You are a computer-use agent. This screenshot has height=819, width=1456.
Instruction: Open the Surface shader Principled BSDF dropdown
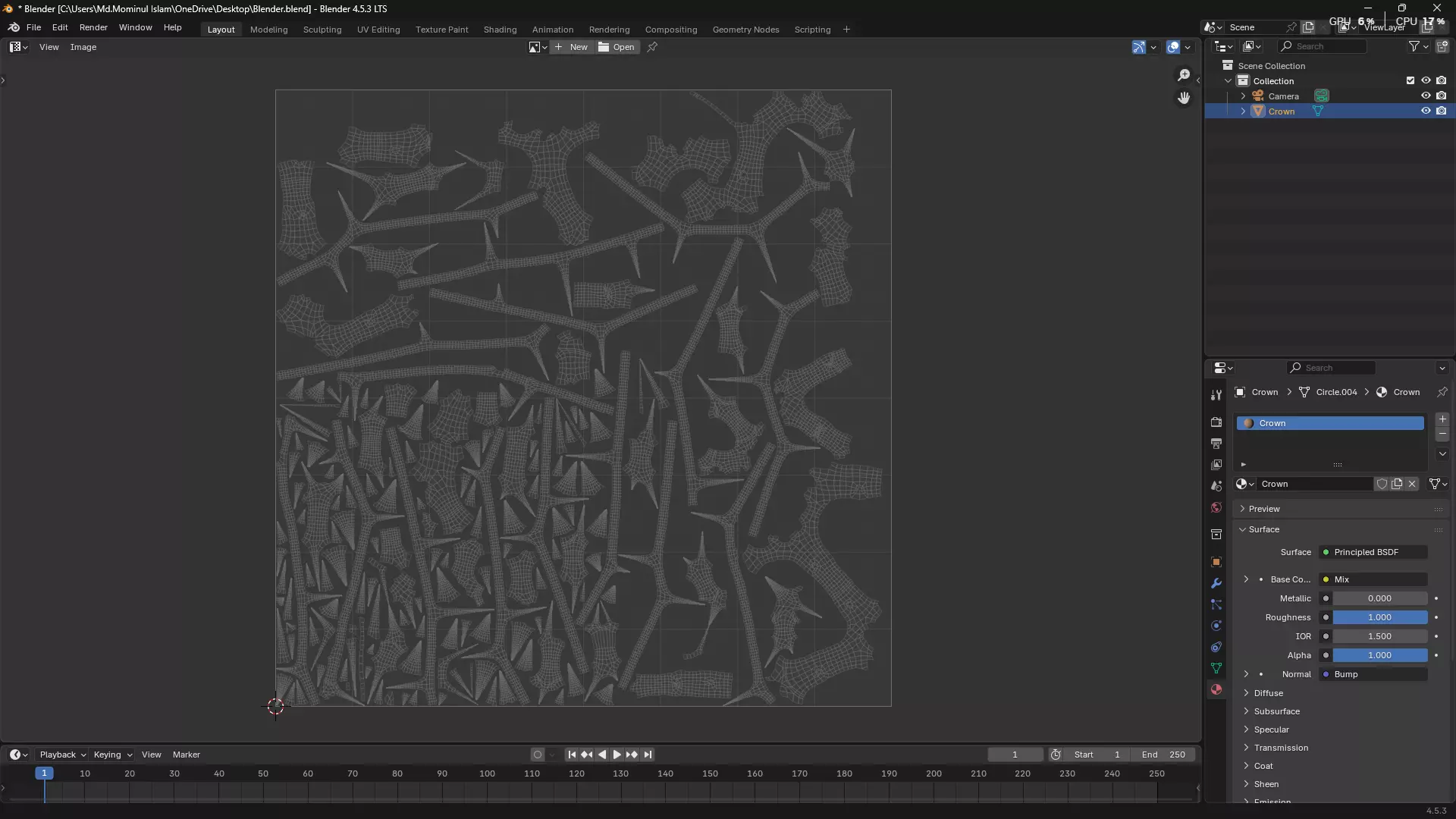(x=1373, y=552)
